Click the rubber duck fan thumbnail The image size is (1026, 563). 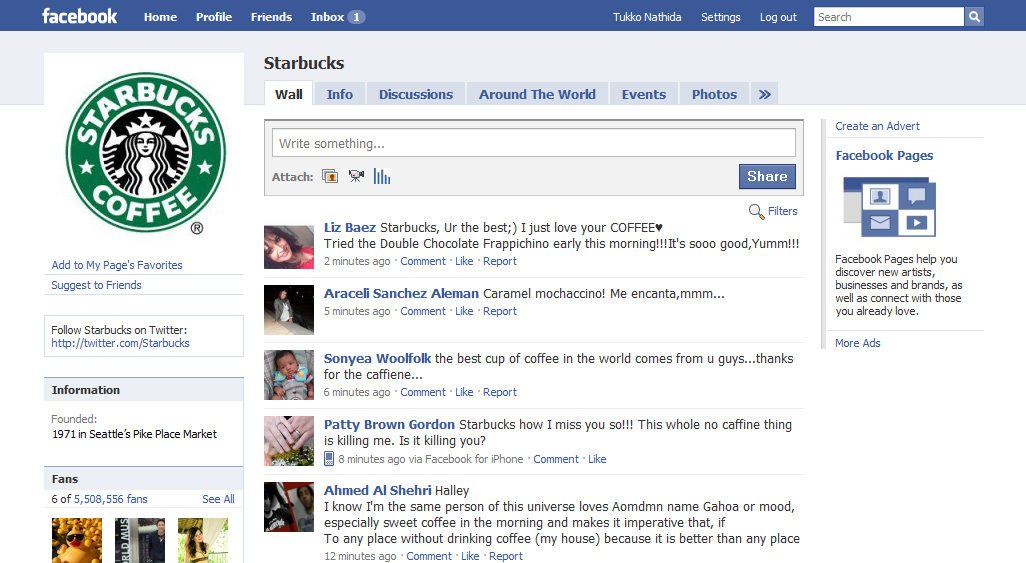click(77, 541)
